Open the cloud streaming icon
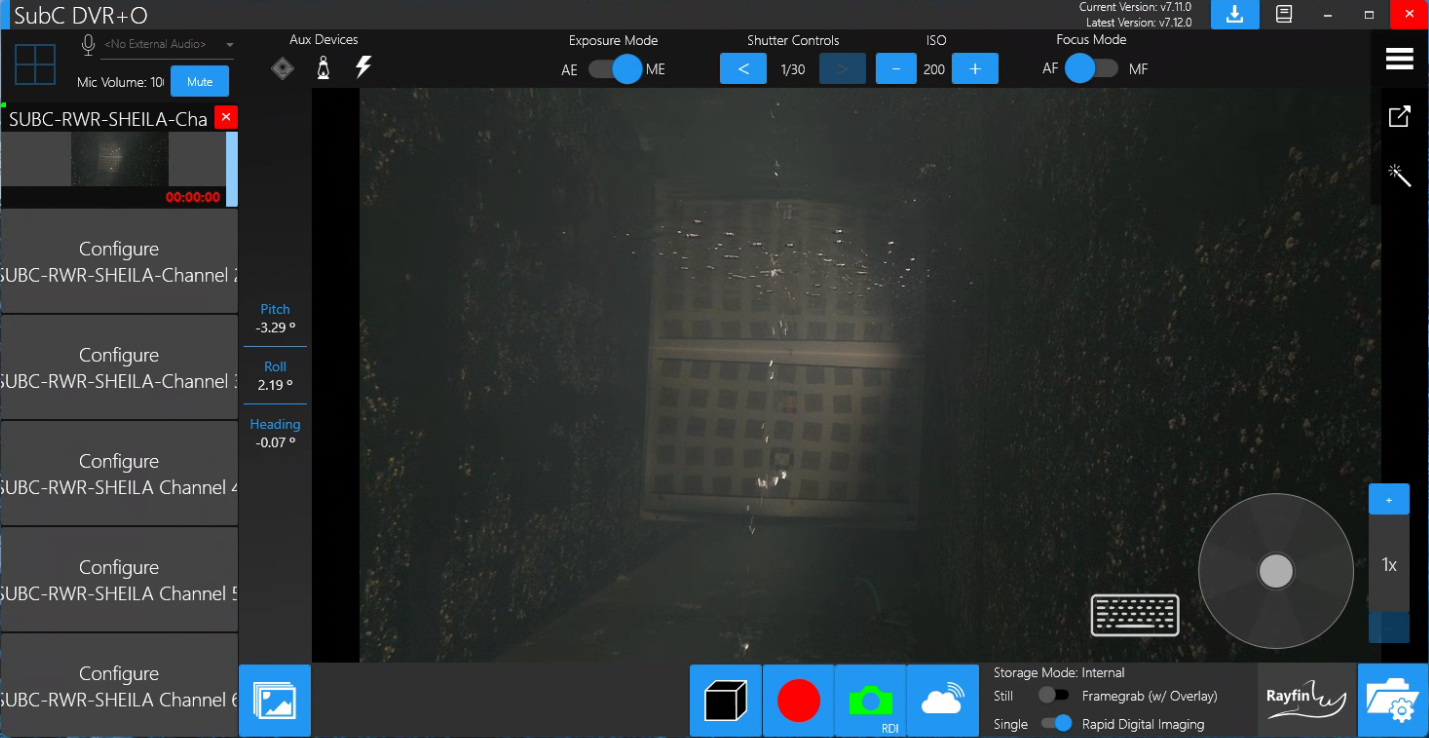The height and width of the screenshot is (738, 1429). [942, 701]
